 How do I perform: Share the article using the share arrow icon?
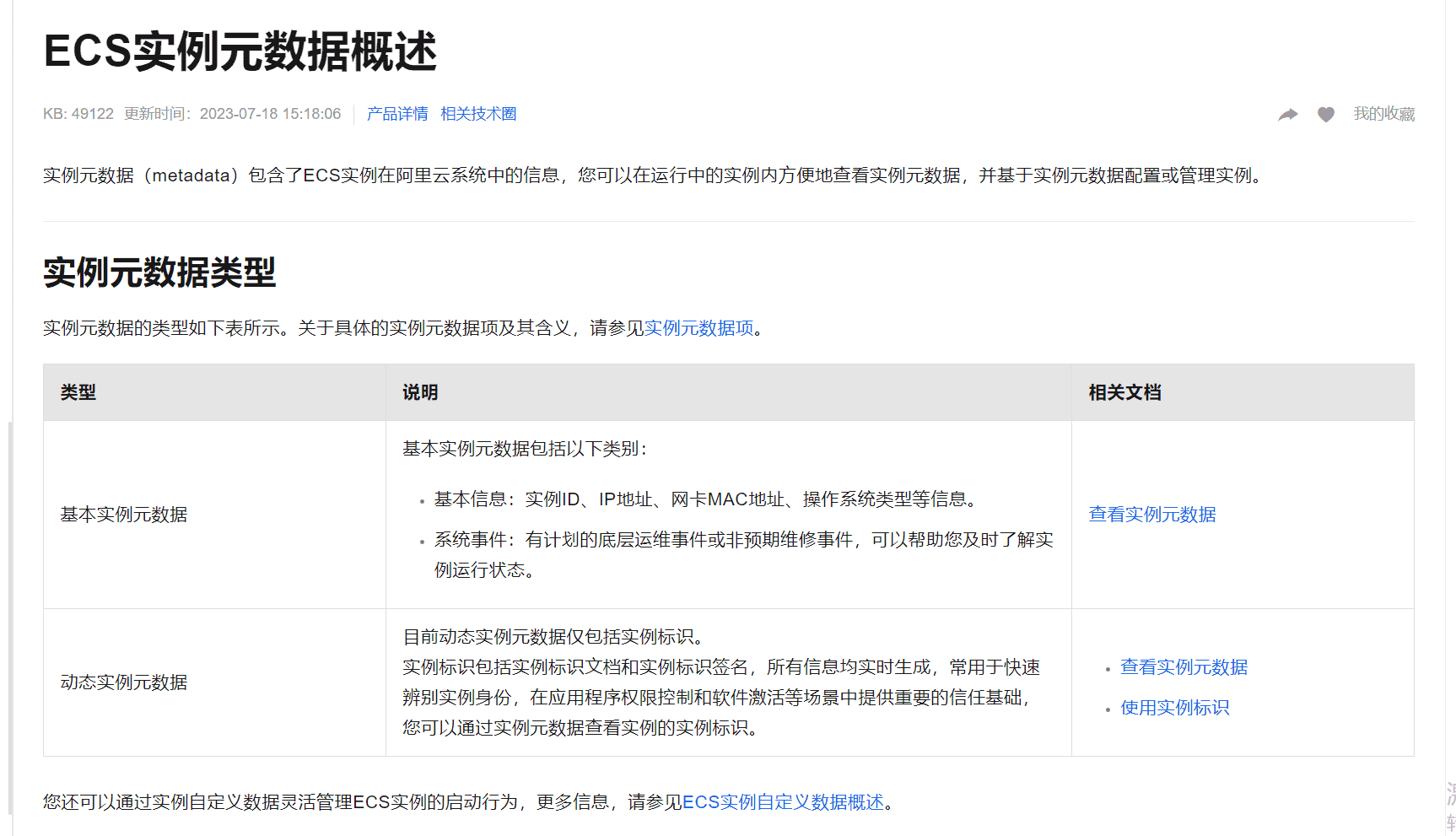click(1288, 114)
